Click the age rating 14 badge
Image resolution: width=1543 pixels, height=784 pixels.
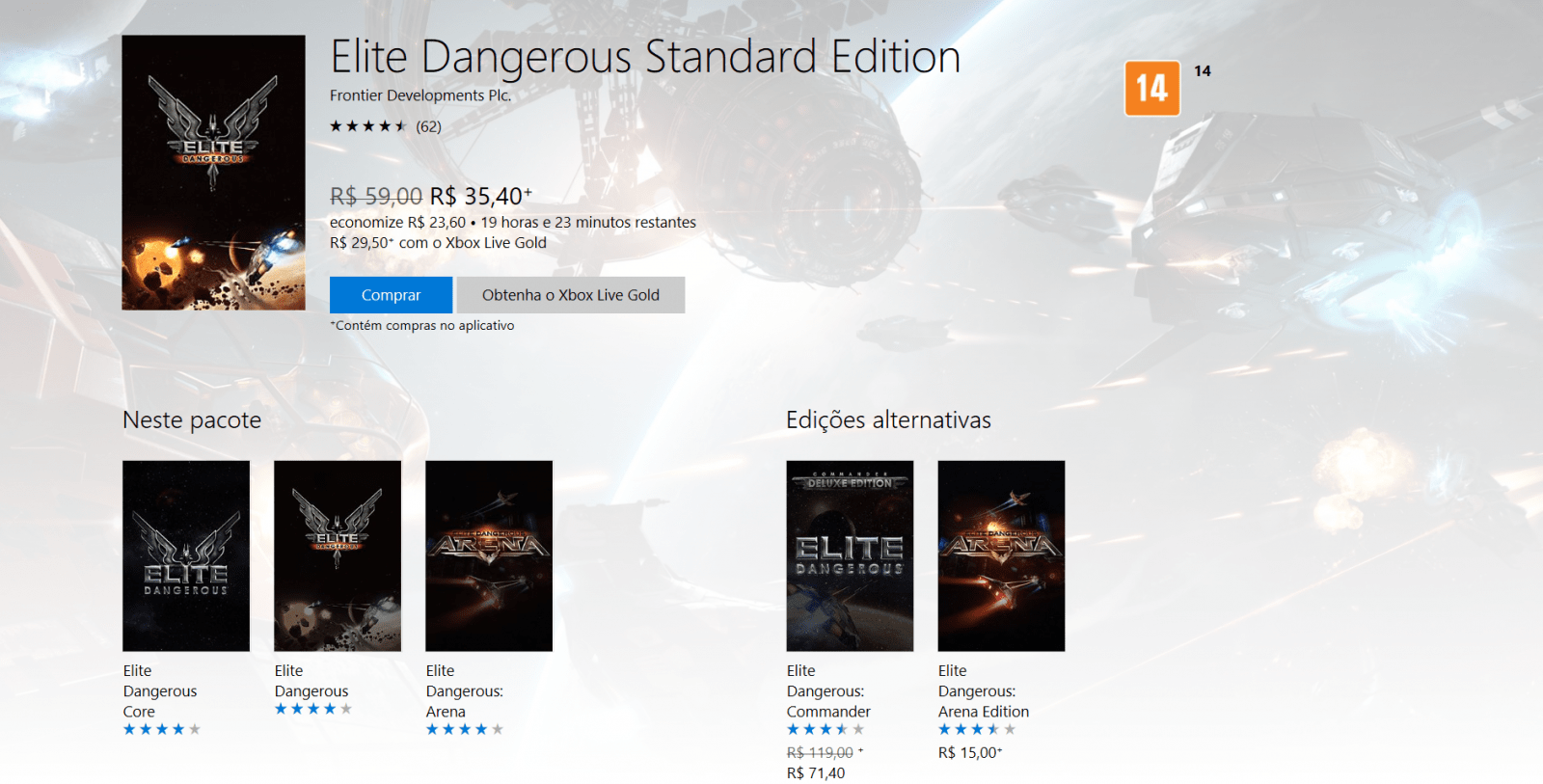point(1151,88)
